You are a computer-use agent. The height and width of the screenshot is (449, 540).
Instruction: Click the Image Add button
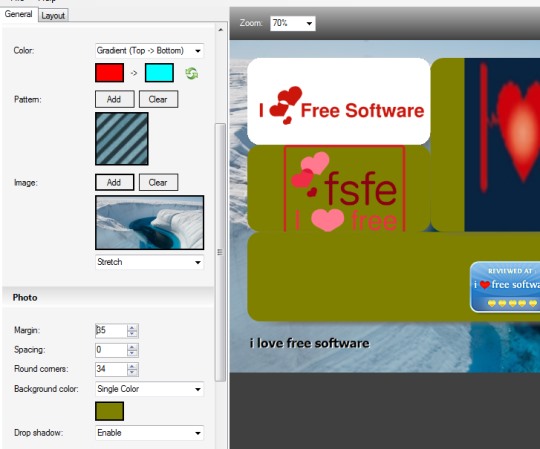click(x=114, y=182)
